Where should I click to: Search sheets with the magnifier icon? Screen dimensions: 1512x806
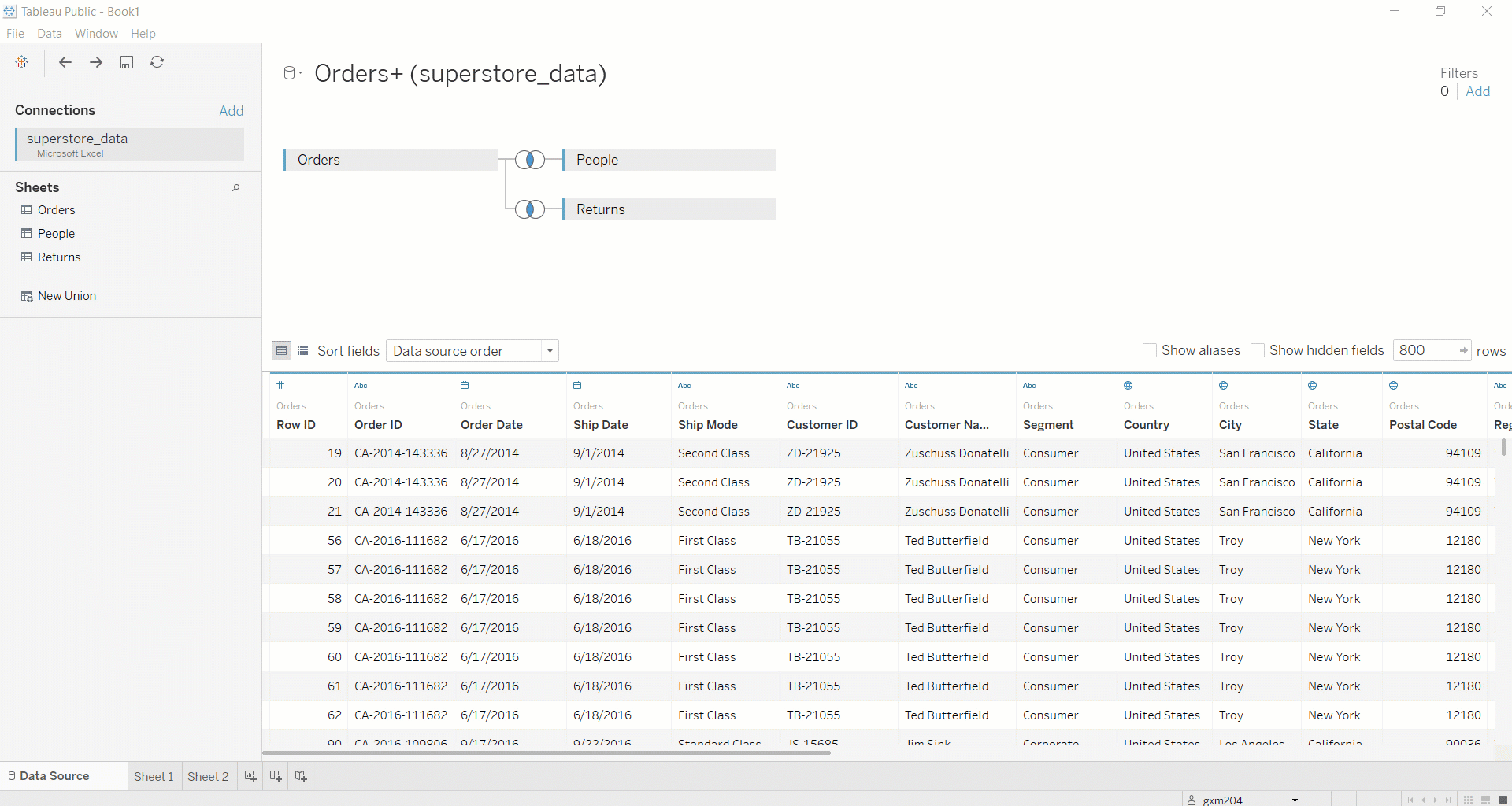[235, 188]
